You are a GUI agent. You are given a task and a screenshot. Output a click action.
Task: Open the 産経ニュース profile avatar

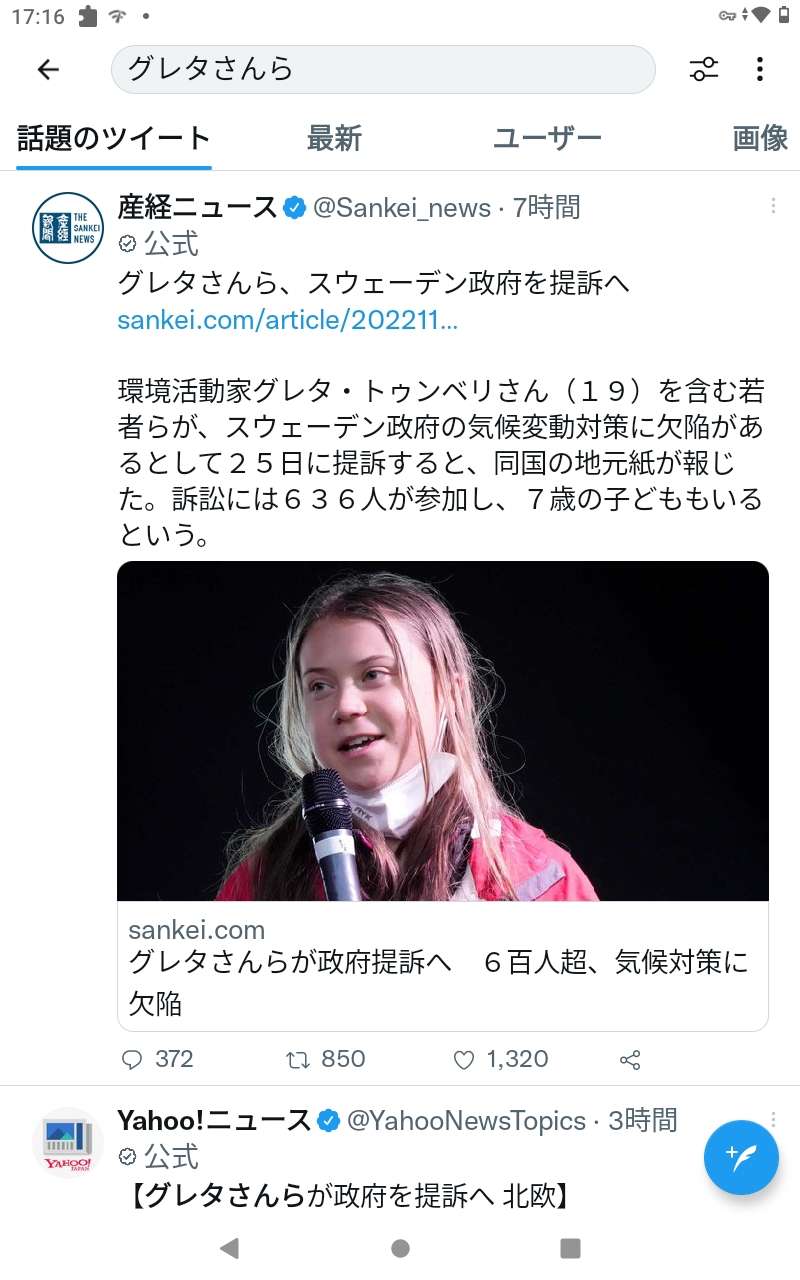(x=68, y=228)
